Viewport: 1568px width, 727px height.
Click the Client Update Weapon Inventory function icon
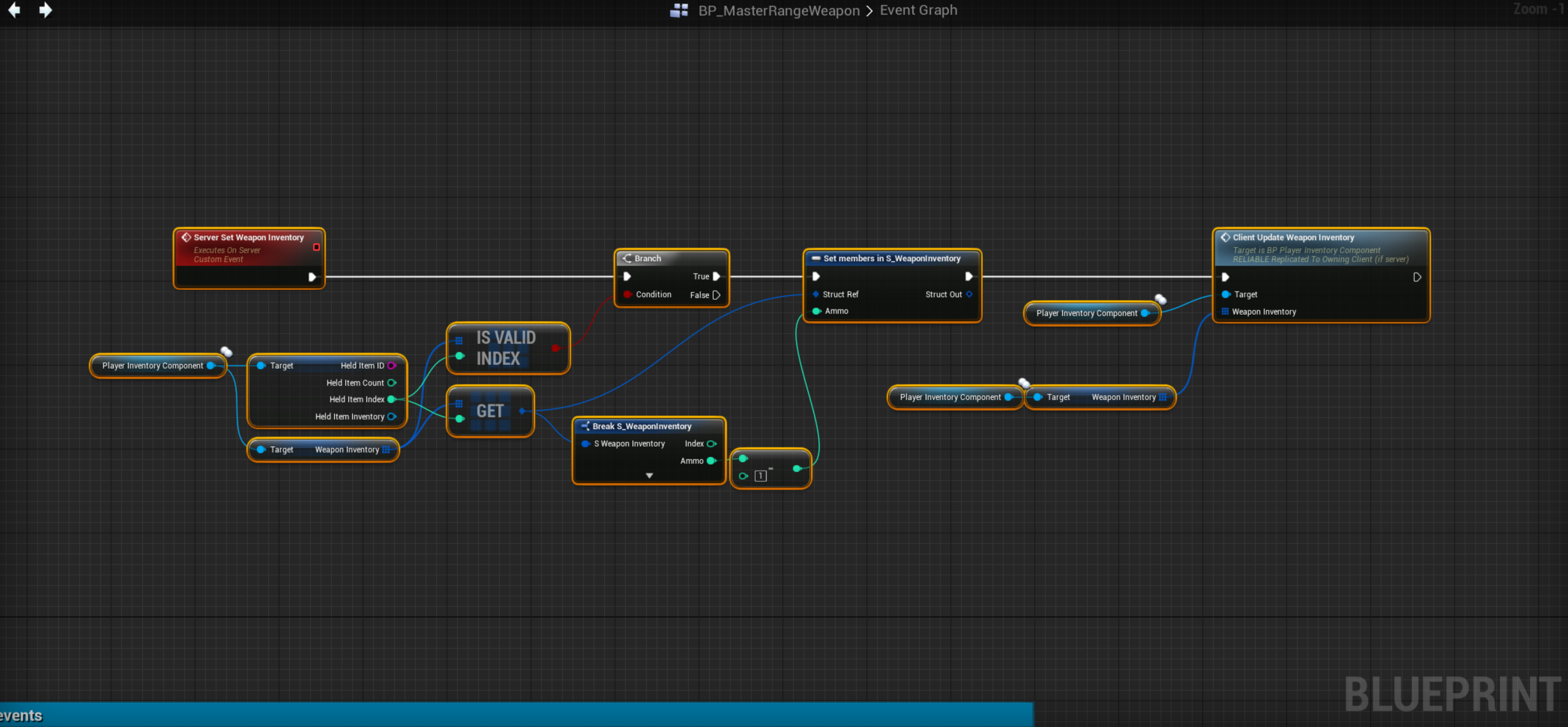(1225, 237)
